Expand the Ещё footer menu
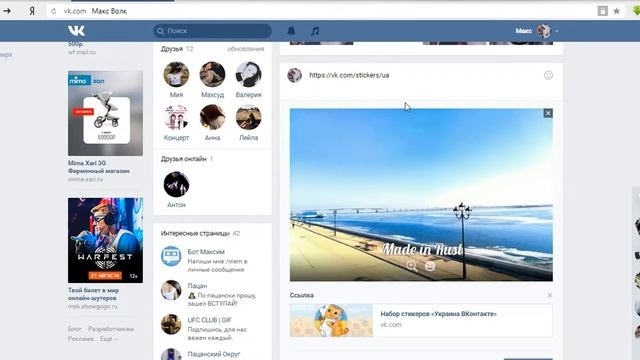Screen dimensions: 640x360 click(109, 339)
